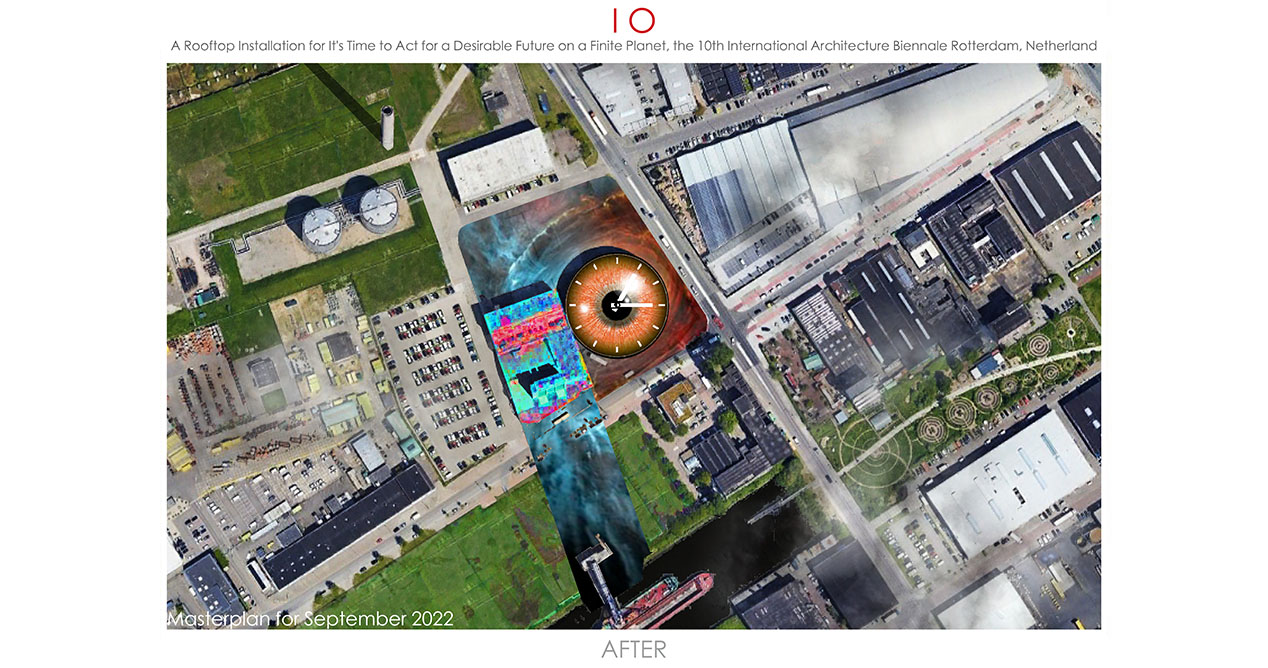Click the "AFTER" label below the image
This screenshot has height=668, width=1268.
pyautogui.click(x=634, y=649)
